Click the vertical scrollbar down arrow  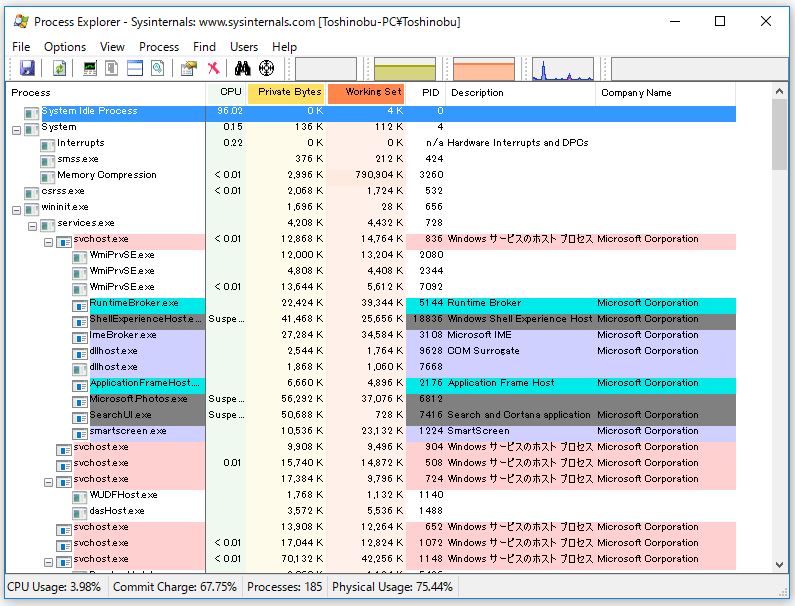coord(779,564)
